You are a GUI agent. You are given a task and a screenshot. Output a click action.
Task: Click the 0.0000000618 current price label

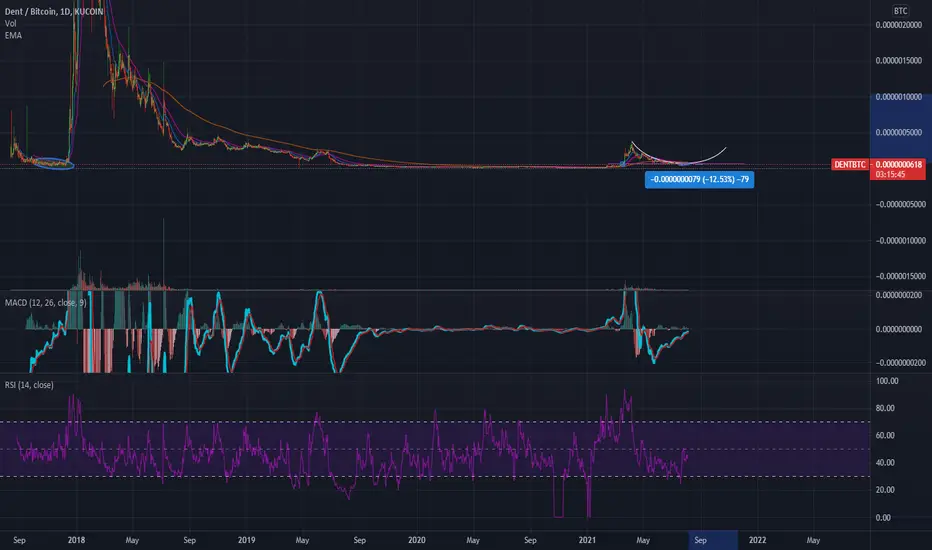899,164
